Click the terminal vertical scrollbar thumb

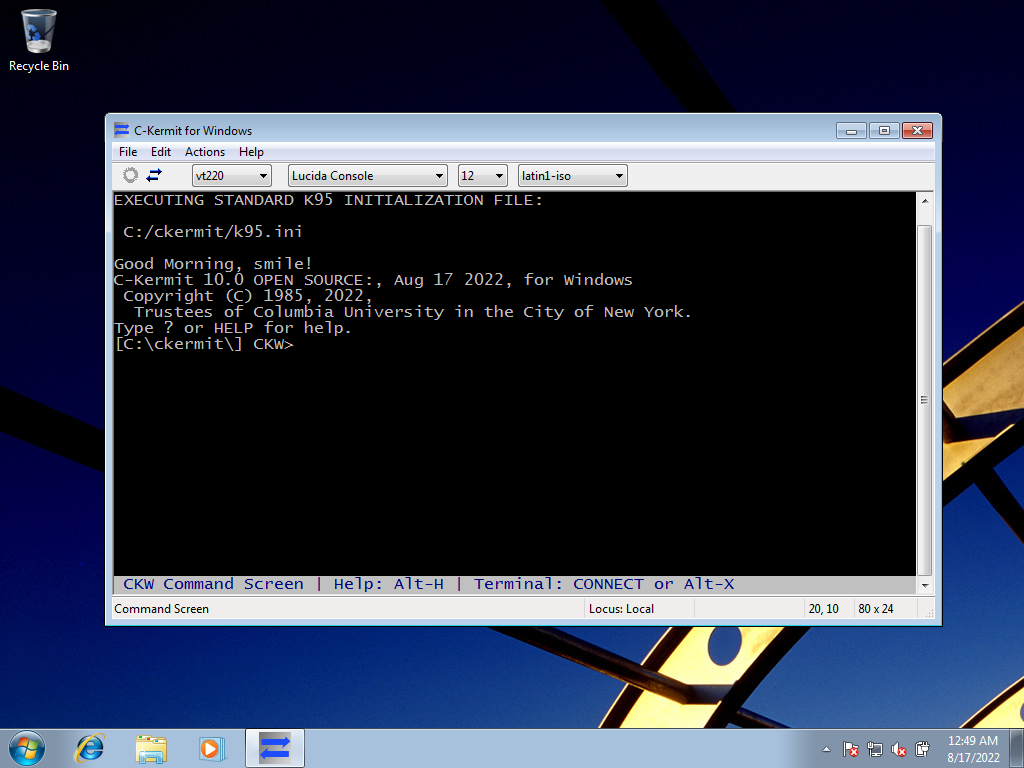925,400
